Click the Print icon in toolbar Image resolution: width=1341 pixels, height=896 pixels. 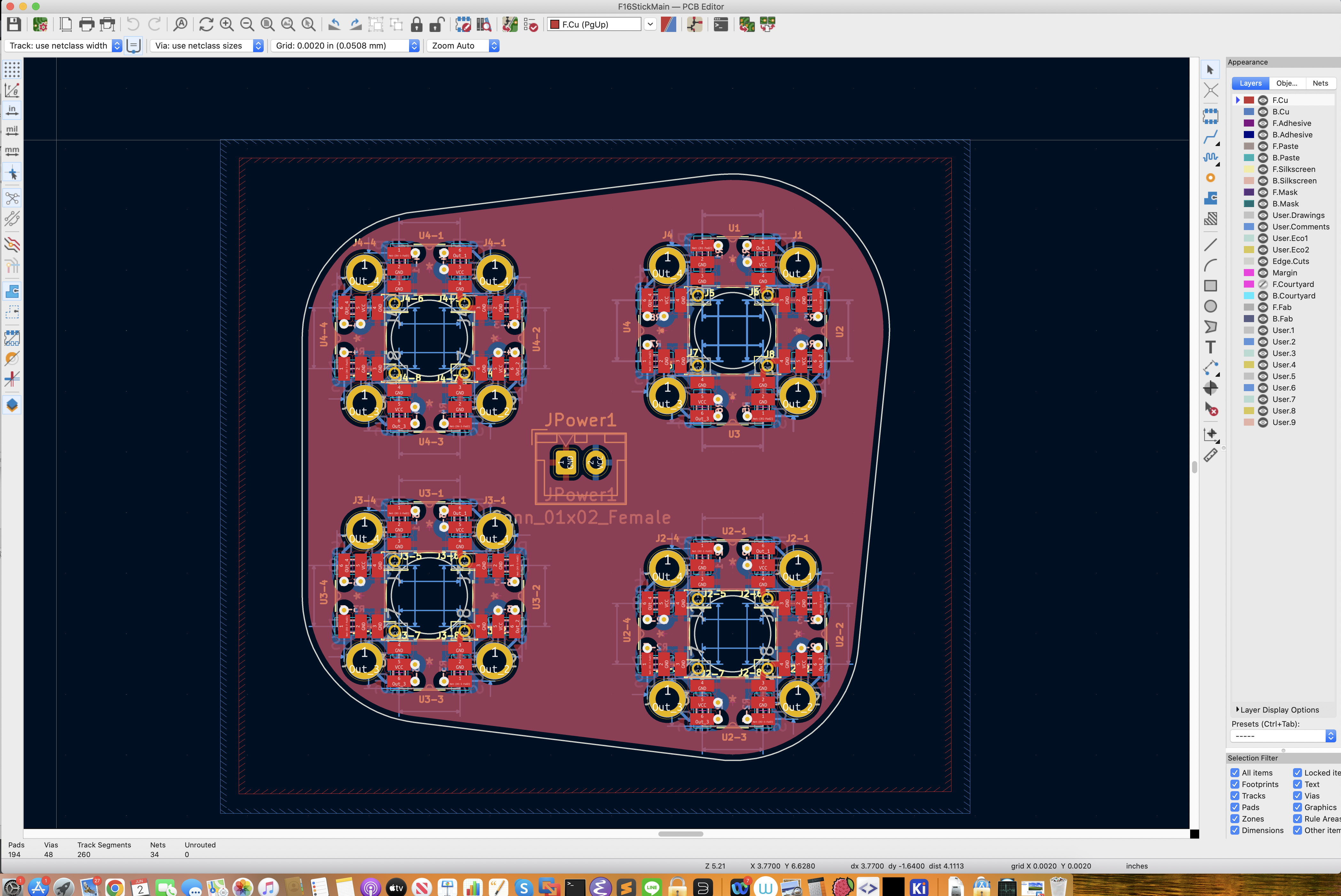pos(87,25)
